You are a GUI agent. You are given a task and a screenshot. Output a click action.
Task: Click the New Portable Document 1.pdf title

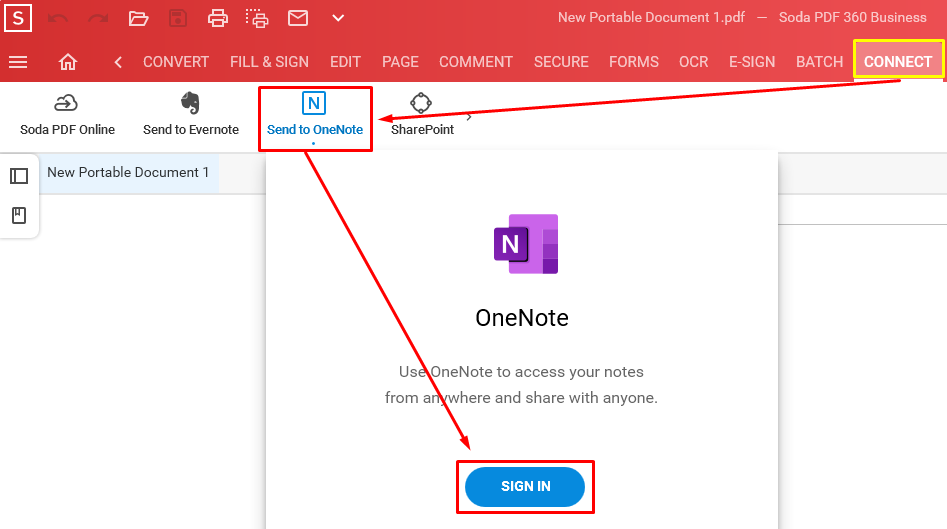651,18
